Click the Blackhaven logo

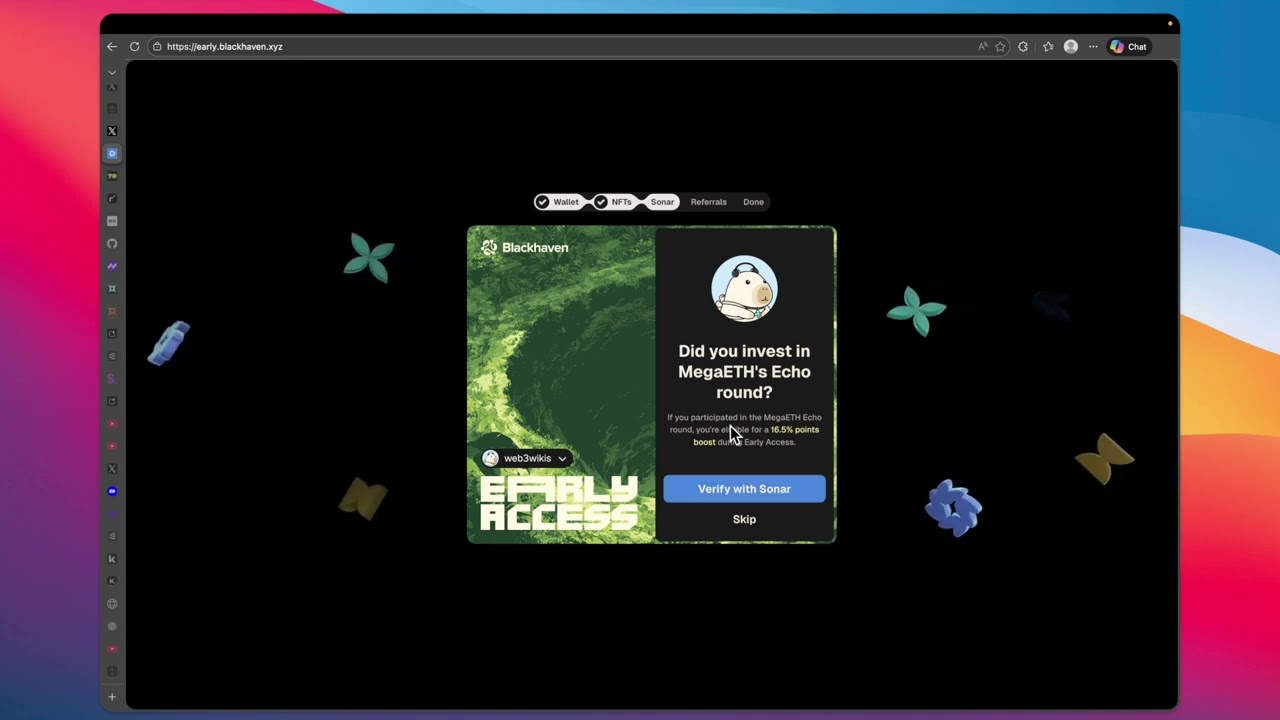(x=524, y=247)
